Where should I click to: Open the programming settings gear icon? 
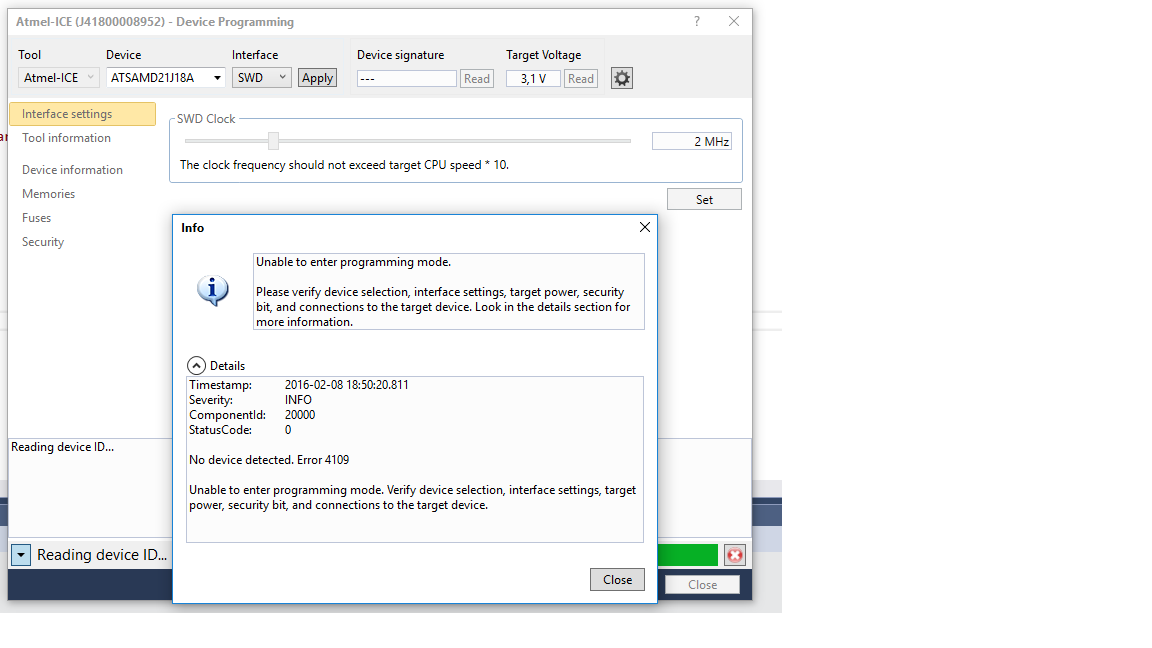click(x=622, y=78)
